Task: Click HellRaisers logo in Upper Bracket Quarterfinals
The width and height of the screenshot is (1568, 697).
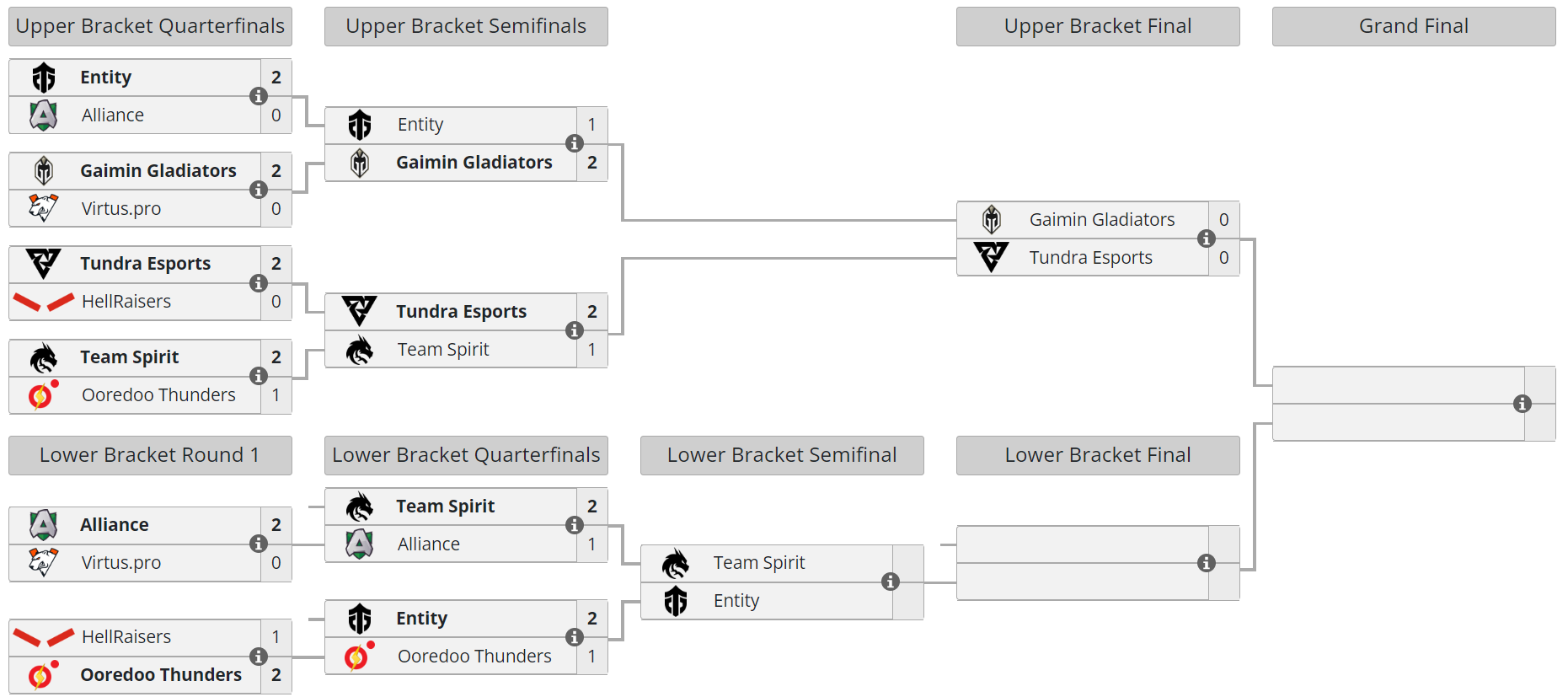Action: (x=43, y=301)
